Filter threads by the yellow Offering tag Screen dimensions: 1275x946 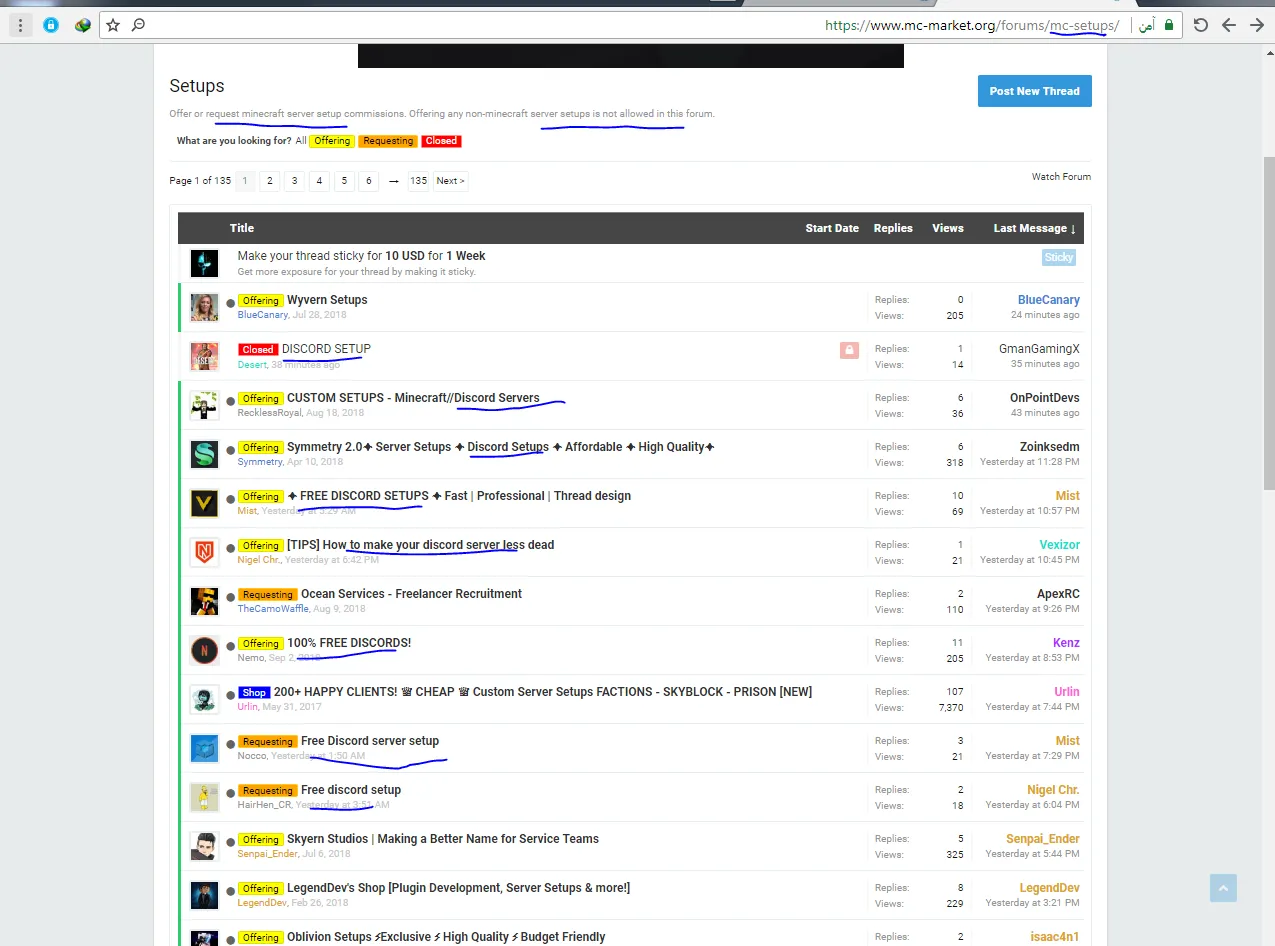331,141
